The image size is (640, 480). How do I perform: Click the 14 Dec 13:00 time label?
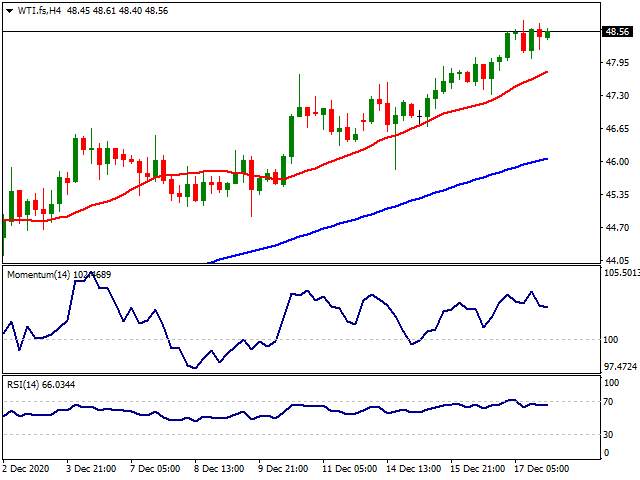414,469
